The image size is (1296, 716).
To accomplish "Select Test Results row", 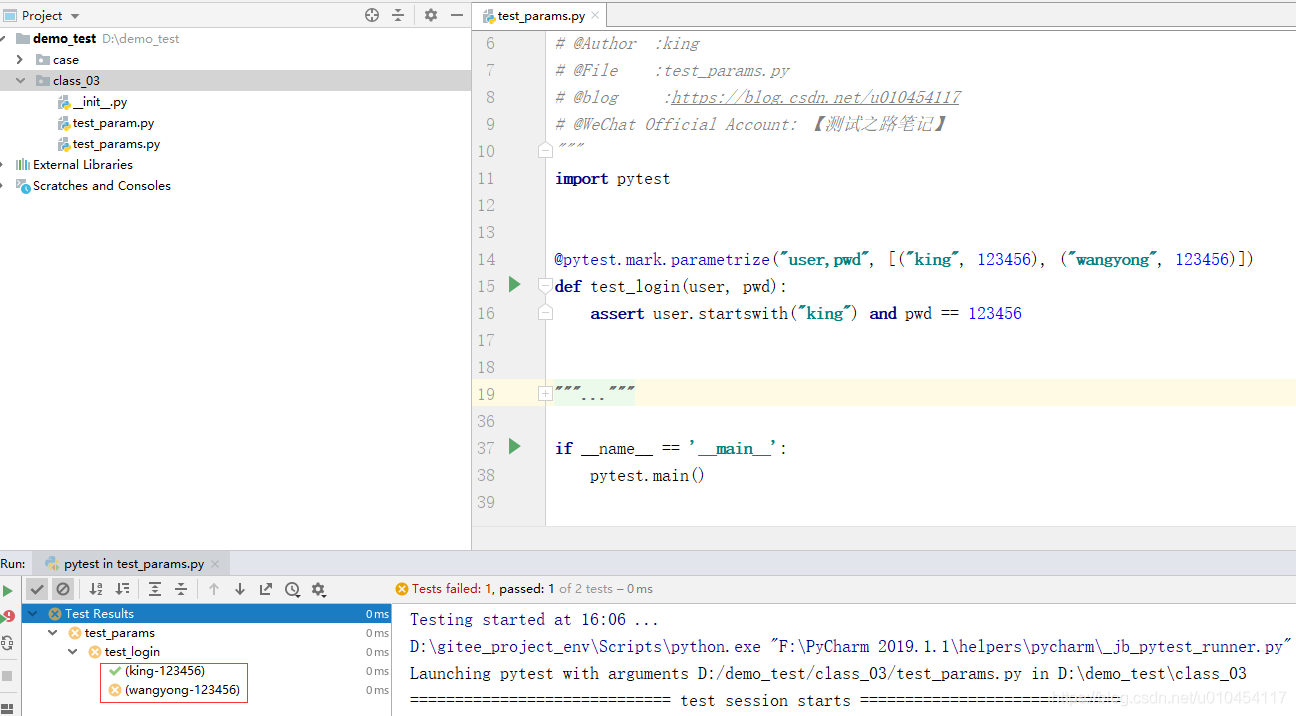I will [206, 614].
